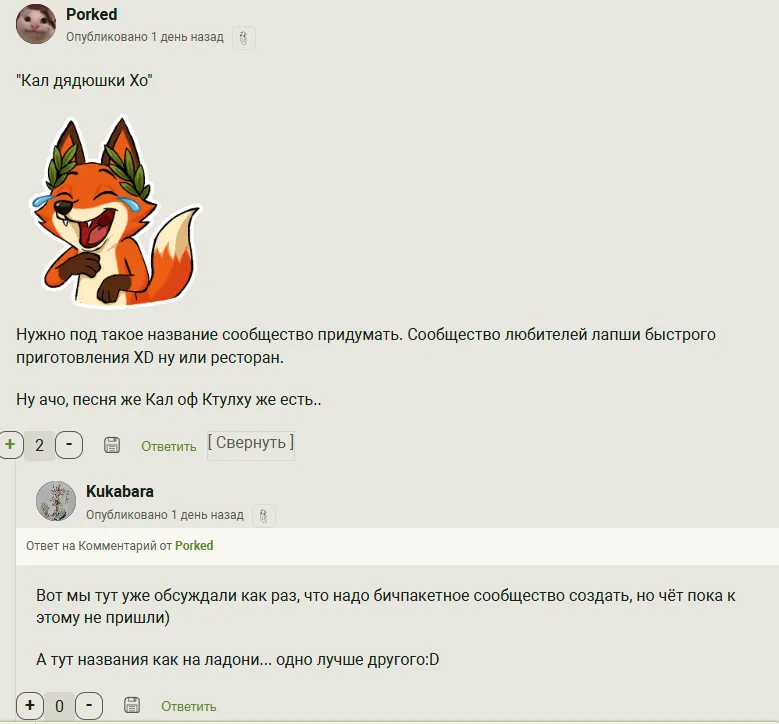Show rating count 0 on Kukabara's reply

(59, 706)
